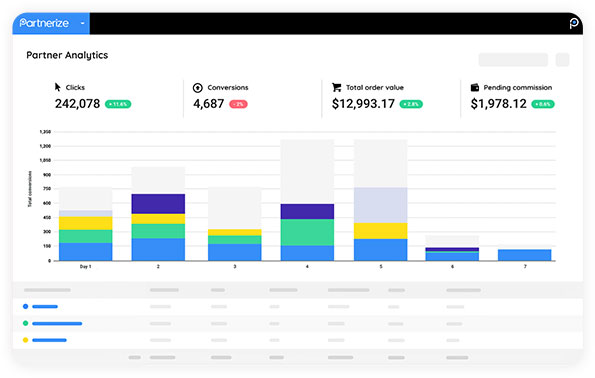Click the yellow segment of Day 5 bar

[x=381, y=231]
